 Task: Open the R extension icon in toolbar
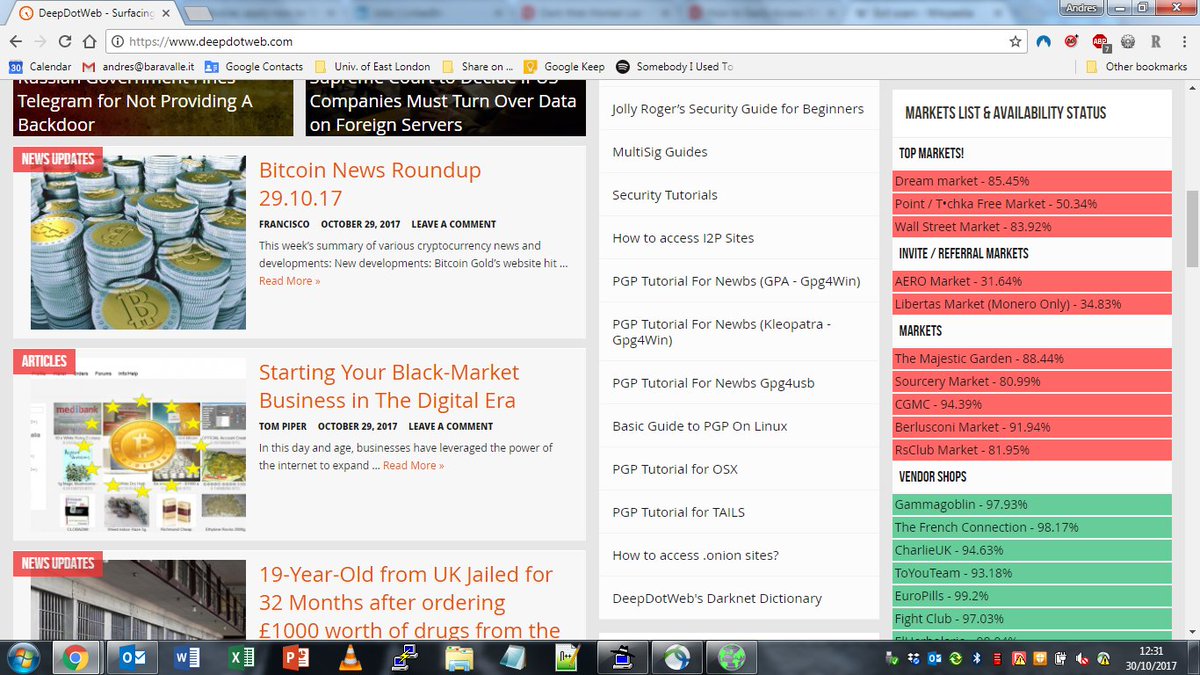[x=1156, y=42]
